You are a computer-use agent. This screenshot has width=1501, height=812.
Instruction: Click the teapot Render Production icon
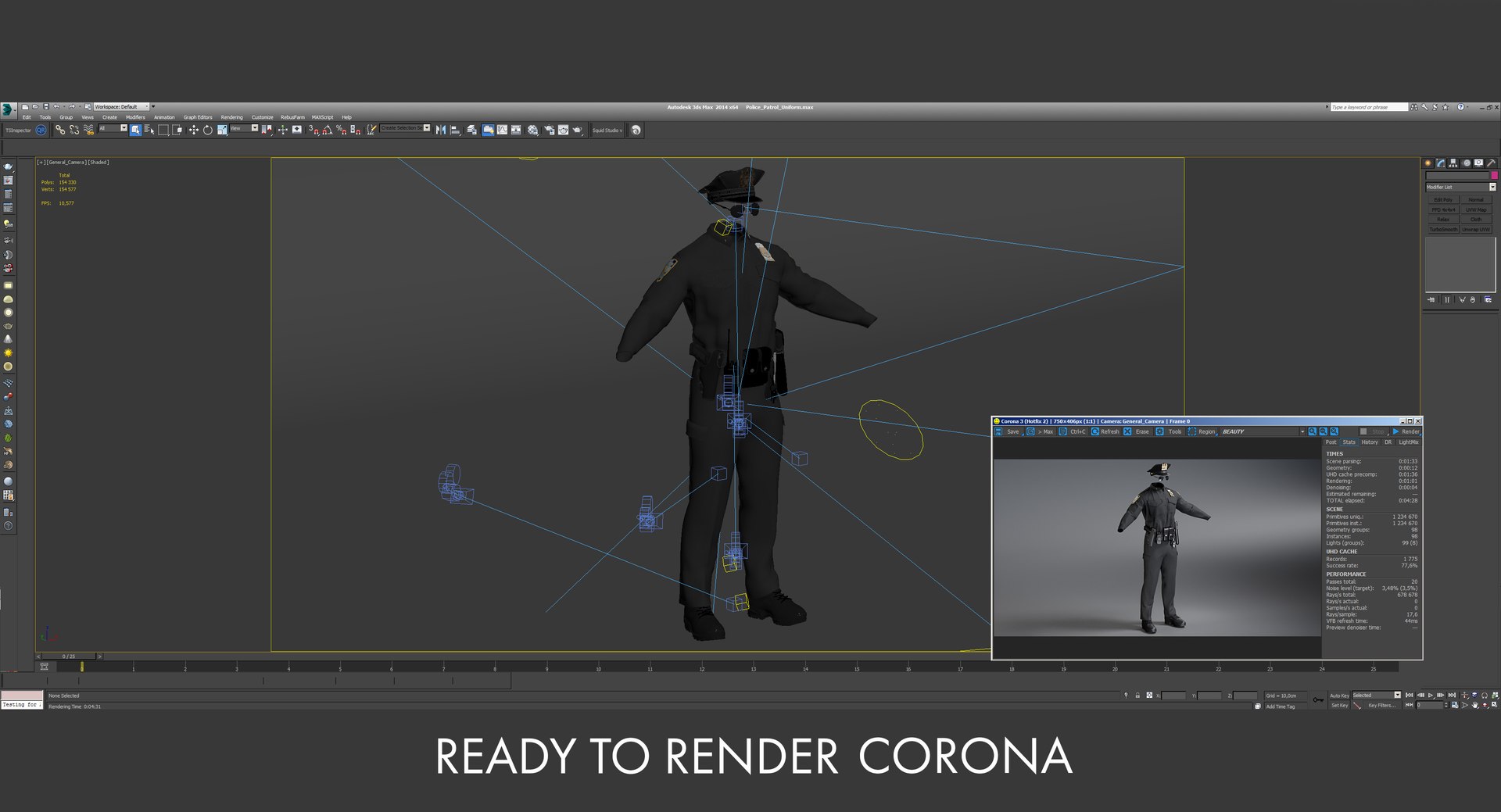pyautogui.click(x=578, y=130)
